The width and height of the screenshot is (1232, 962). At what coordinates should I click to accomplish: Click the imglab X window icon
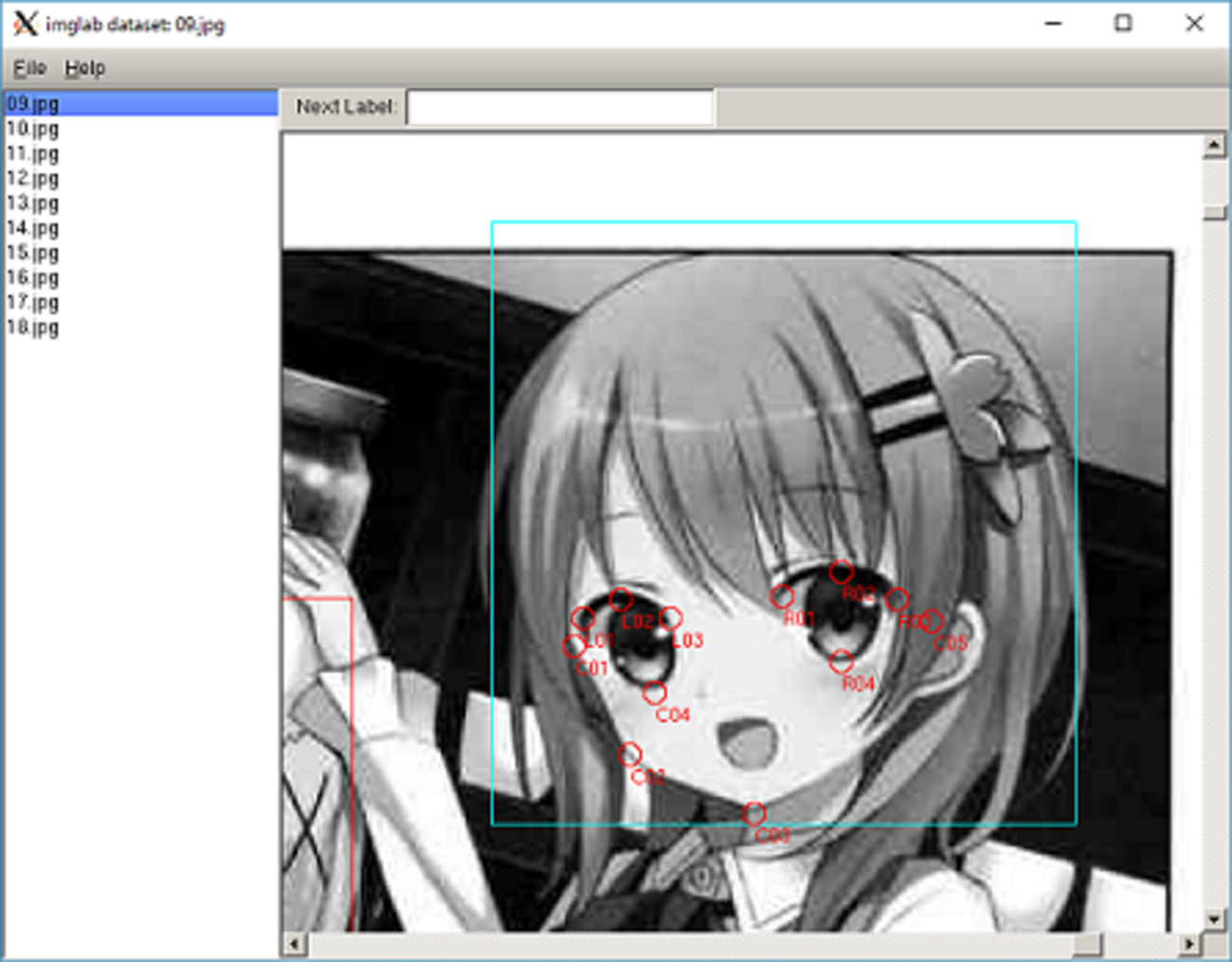(26, 24)
